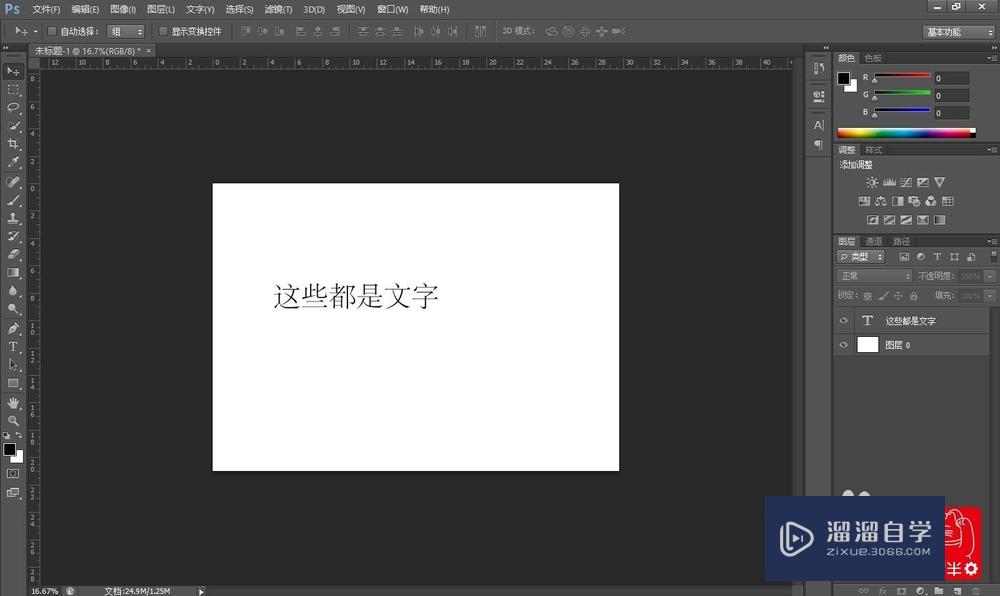Open the 文字 menu
The height and width of the screenshot is (596, 1000).
click(198, 9)
